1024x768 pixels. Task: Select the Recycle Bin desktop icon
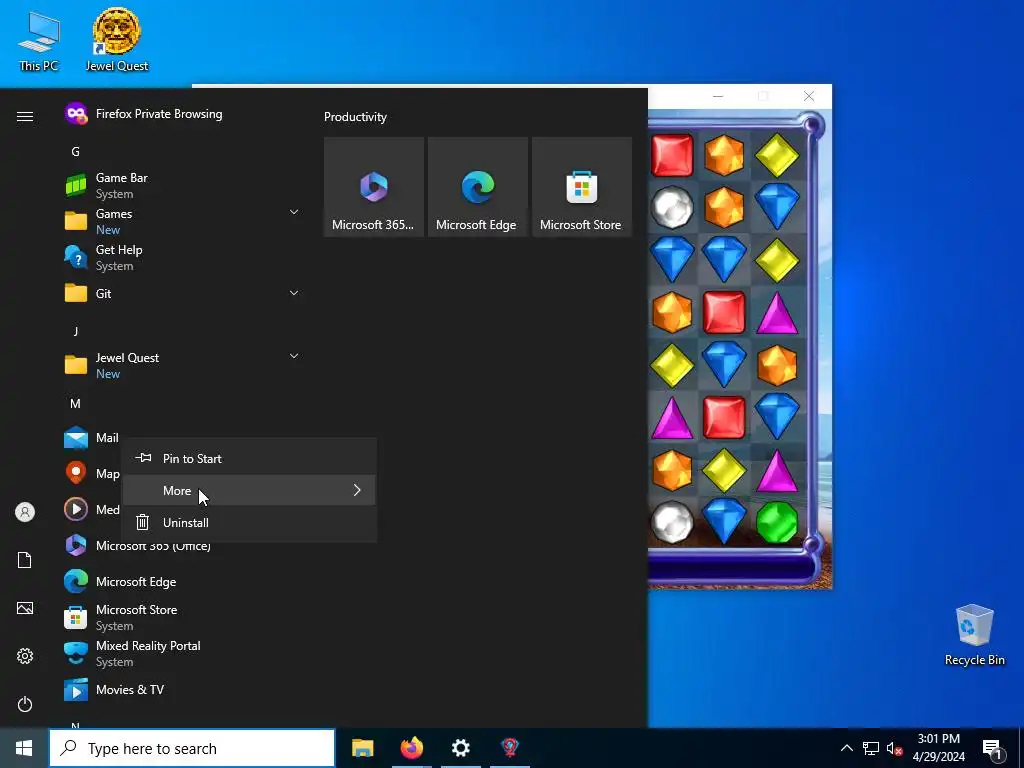pyautogui.click(x=974, y=635)
